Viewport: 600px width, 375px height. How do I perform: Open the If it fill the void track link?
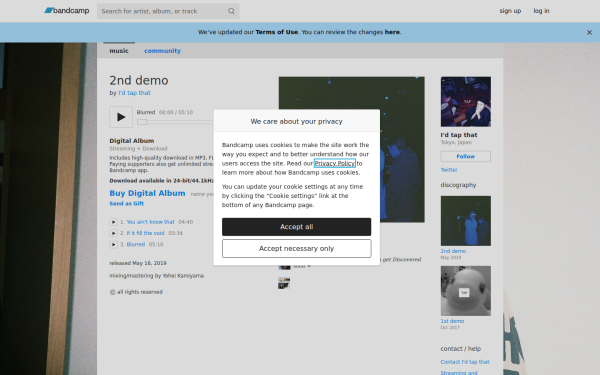145,233
